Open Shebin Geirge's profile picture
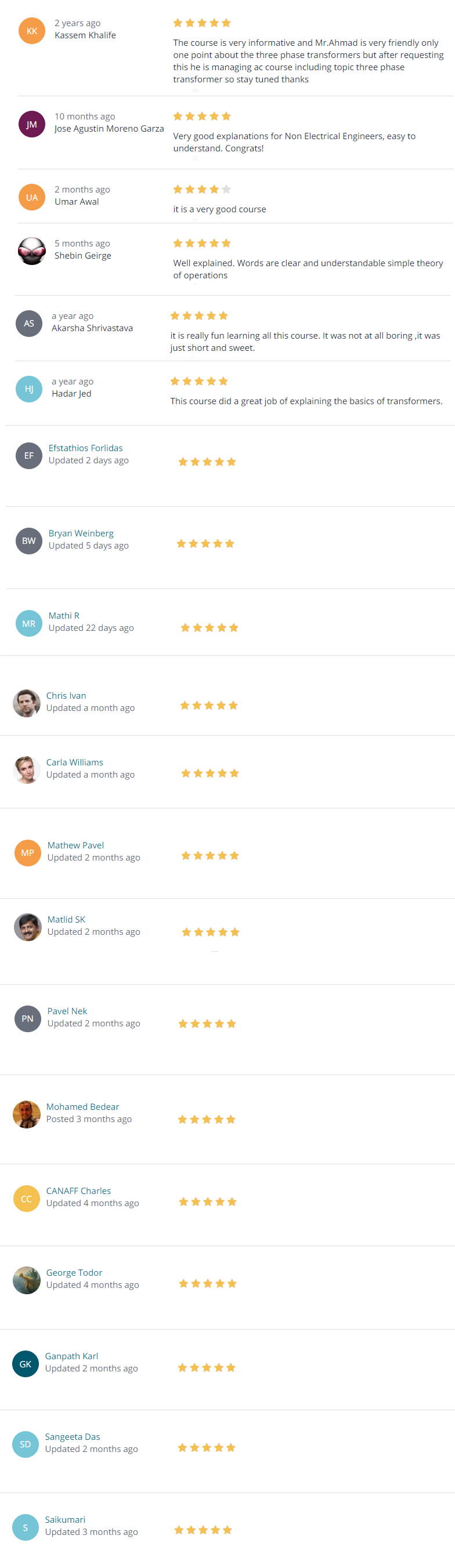The width and height of the screenshot is (455, 1568). click(32, 251)
